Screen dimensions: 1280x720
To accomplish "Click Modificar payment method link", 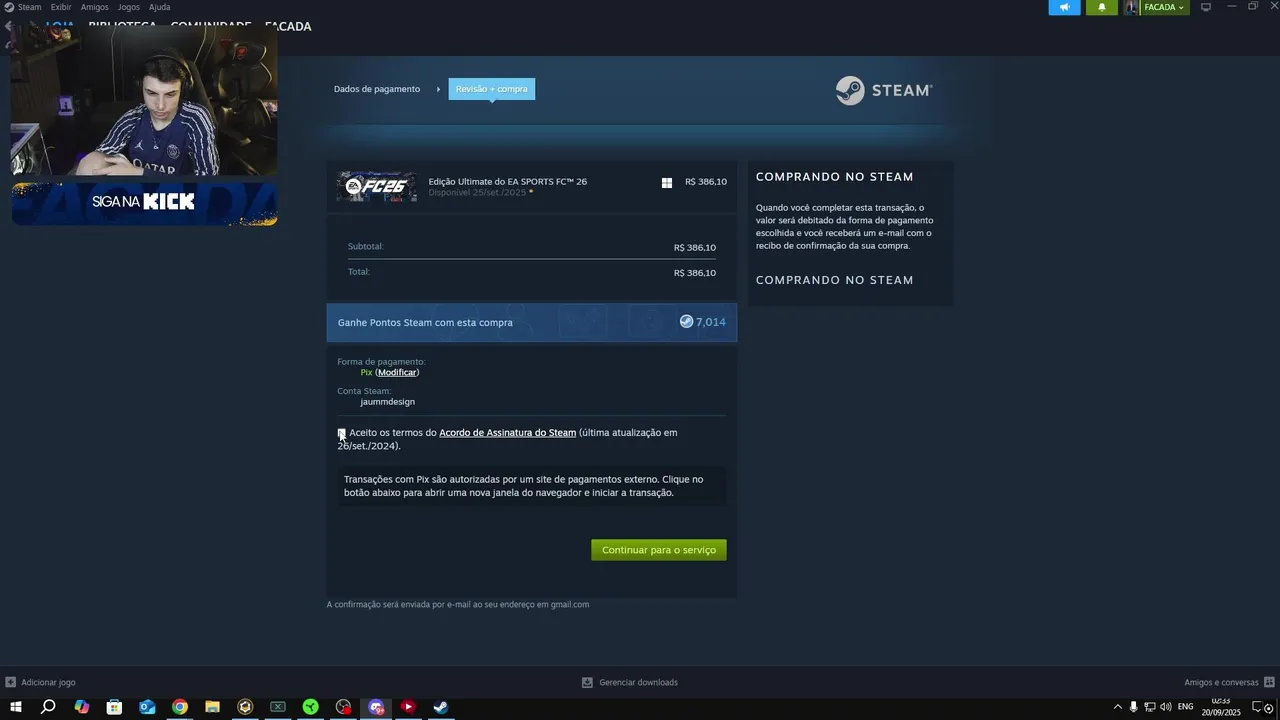I will (397, 372).
